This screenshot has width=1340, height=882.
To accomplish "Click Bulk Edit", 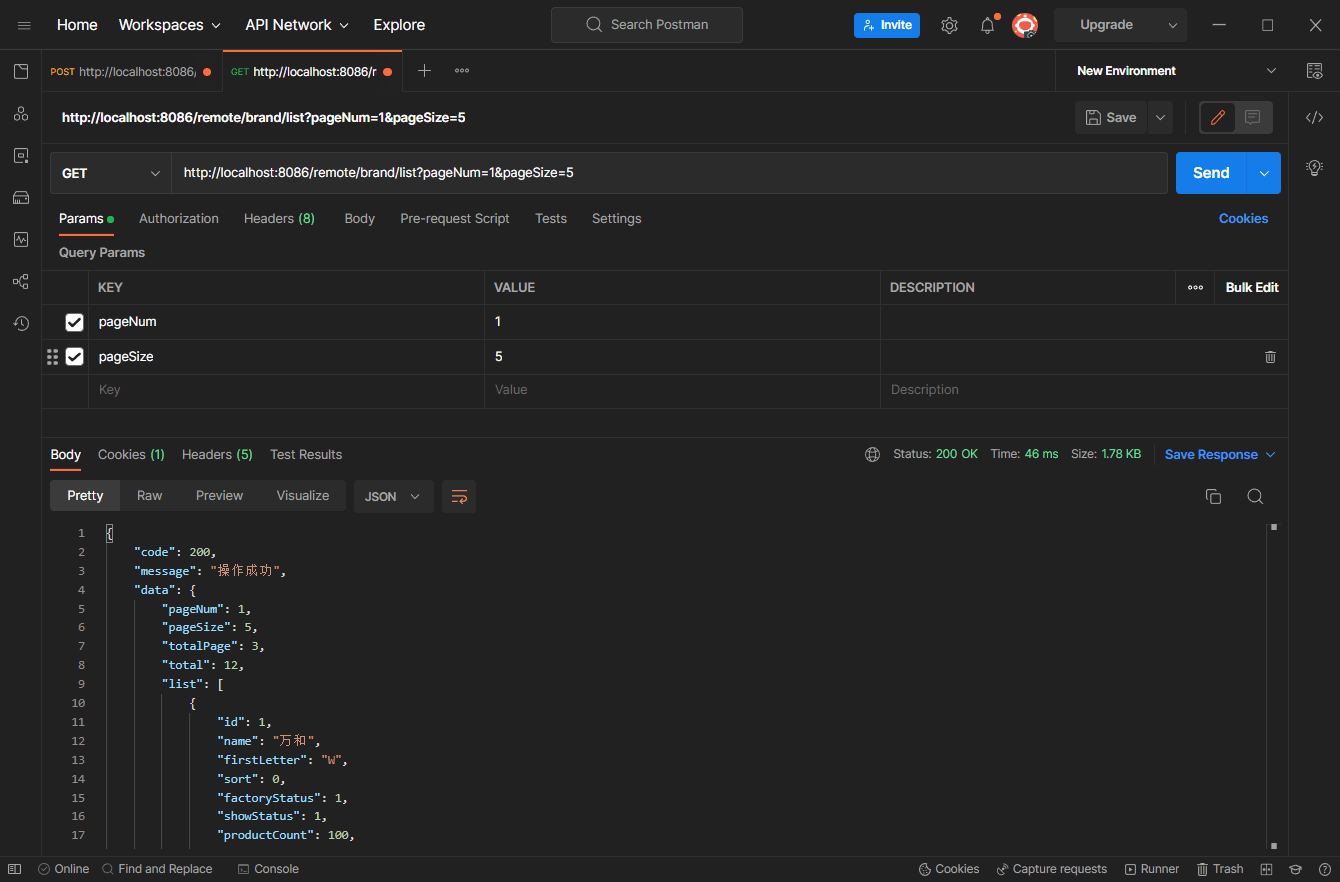I will [x=1252, y=287].
